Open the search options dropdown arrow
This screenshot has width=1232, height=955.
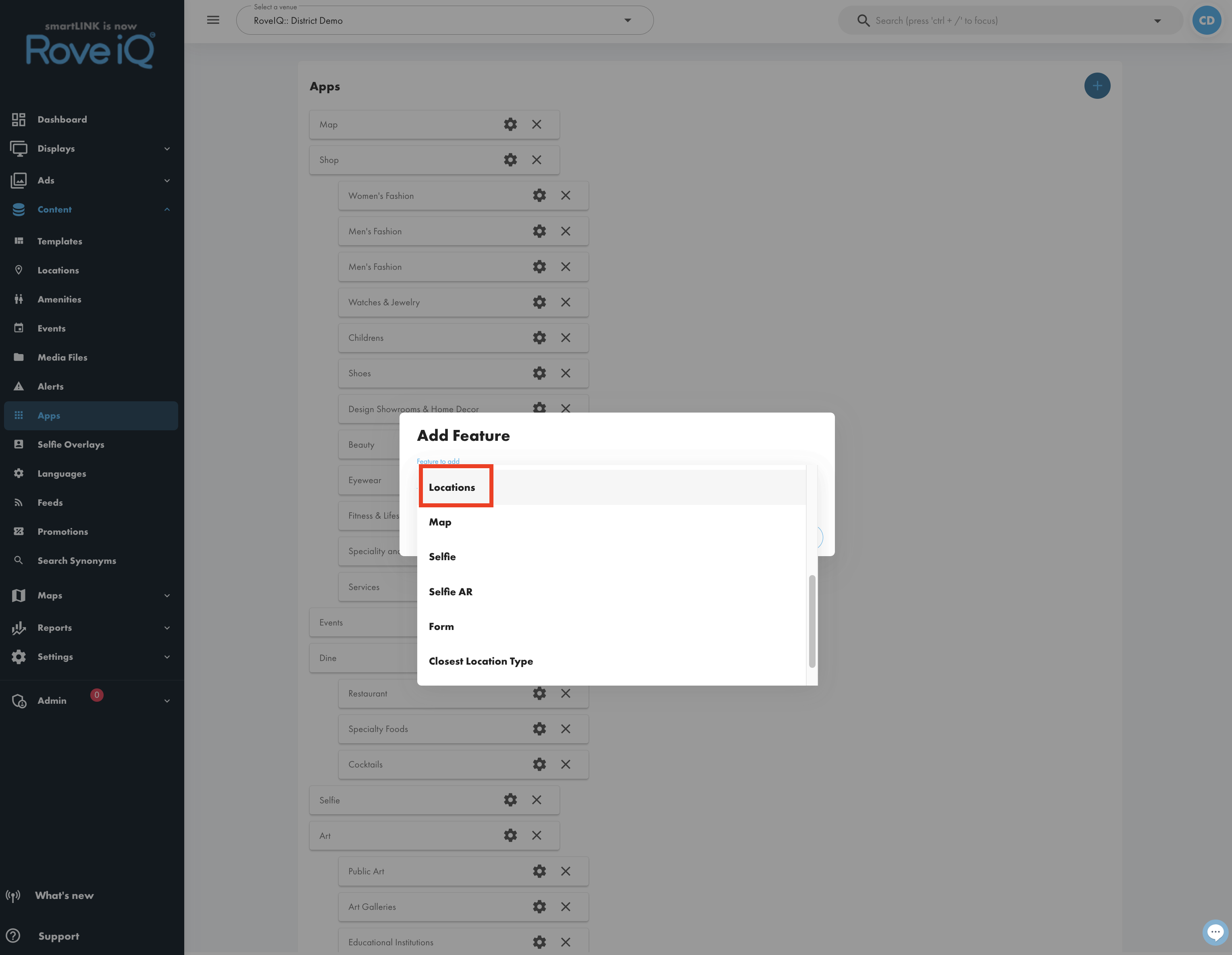click(x=1157, y=21)
